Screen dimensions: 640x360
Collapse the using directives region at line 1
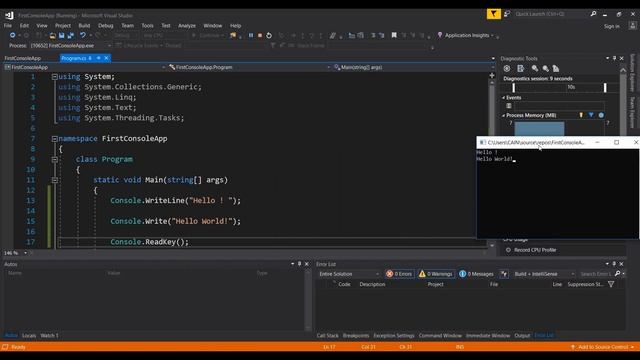pos(54,77)
